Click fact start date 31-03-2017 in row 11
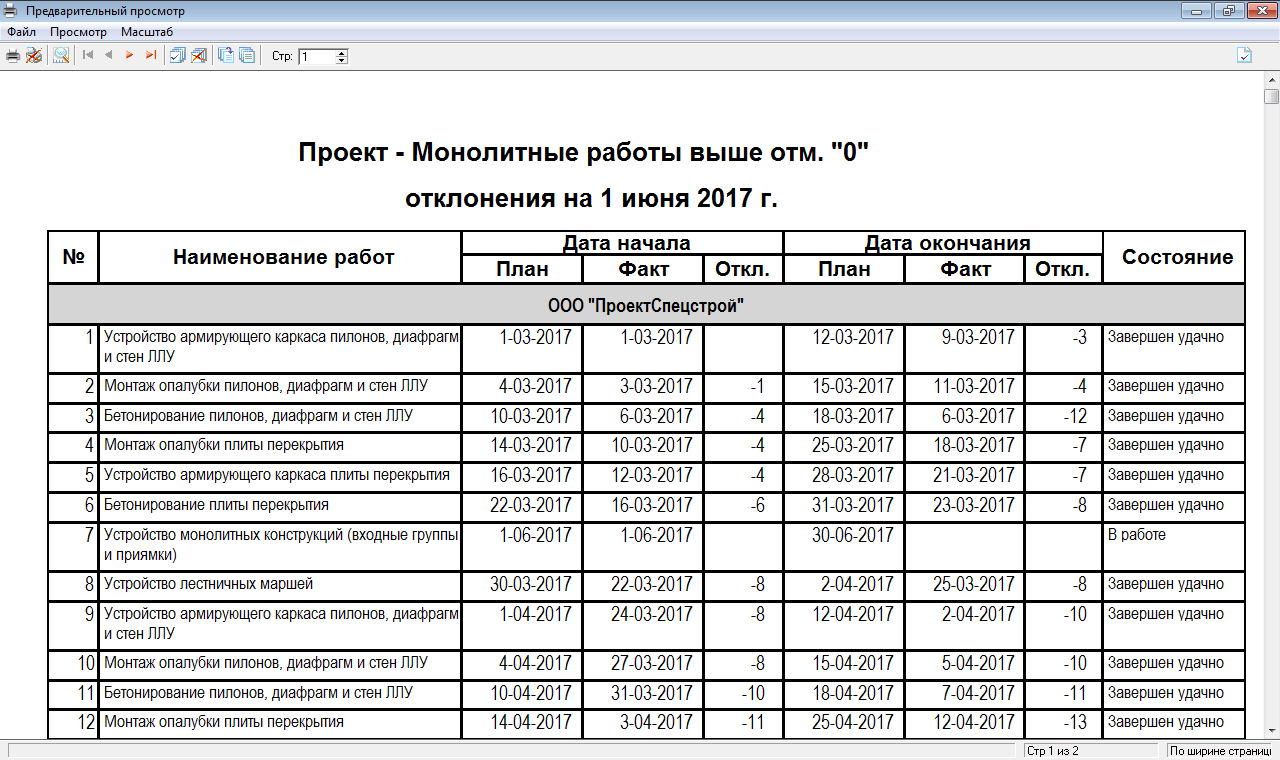 pyautogui.click(x=652, y=693)
